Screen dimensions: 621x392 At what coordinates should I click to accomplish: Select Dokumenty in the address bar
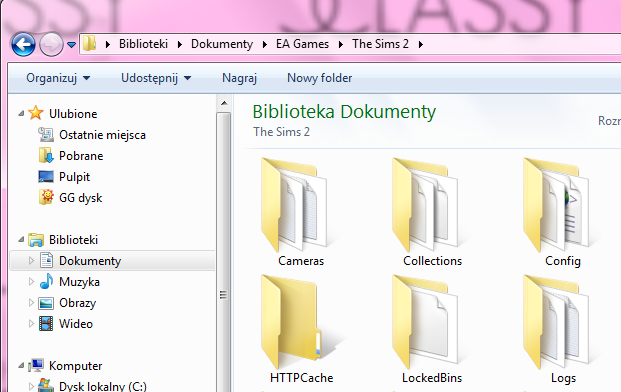[222, 44]
